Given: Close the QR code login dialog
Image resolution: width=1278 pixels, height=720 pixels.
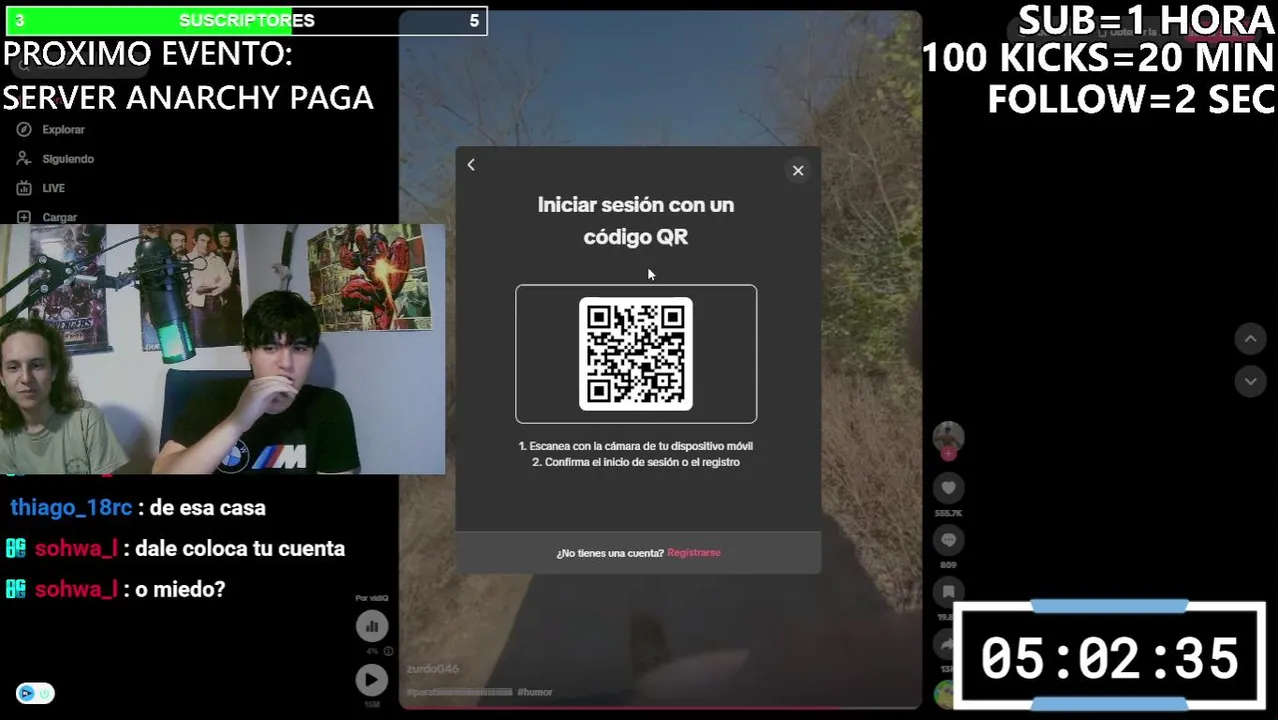Looking at the screenshot, I should tap(798, 170).
